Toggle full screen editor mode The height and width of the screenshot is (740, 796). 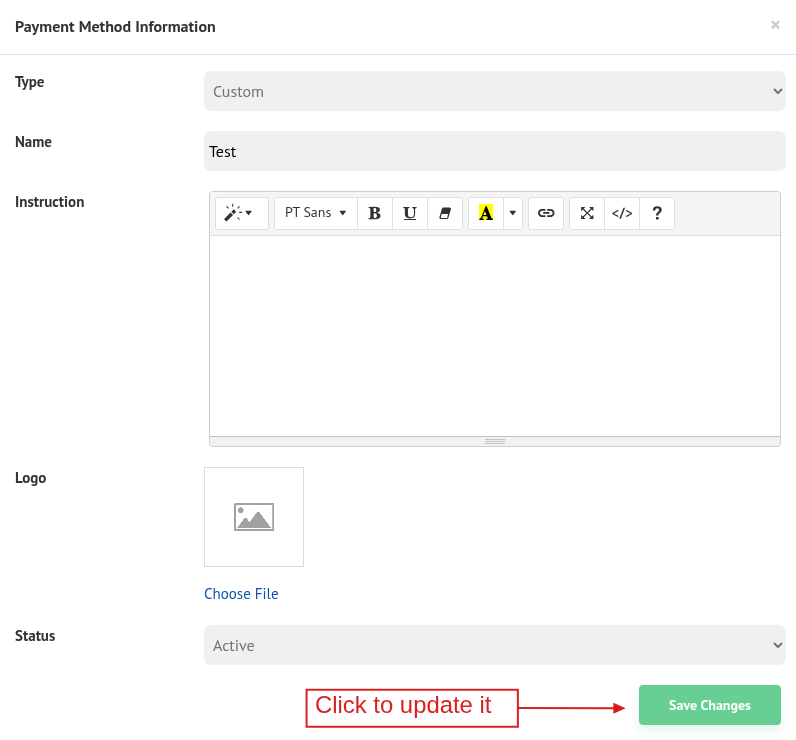click(x=587, y=213)
